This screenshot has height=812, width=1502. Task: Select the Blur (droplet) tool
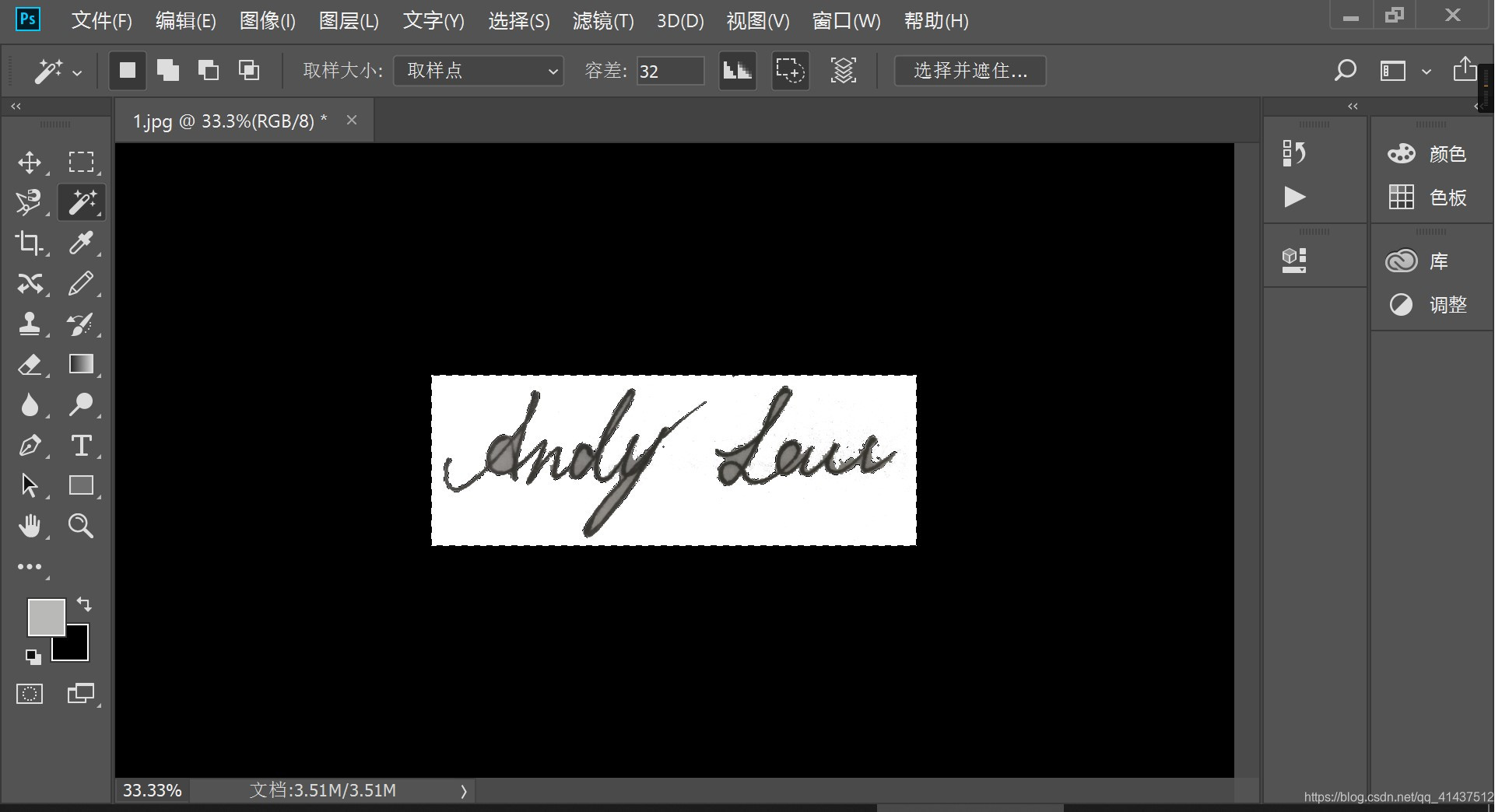(x=30, y=405)
